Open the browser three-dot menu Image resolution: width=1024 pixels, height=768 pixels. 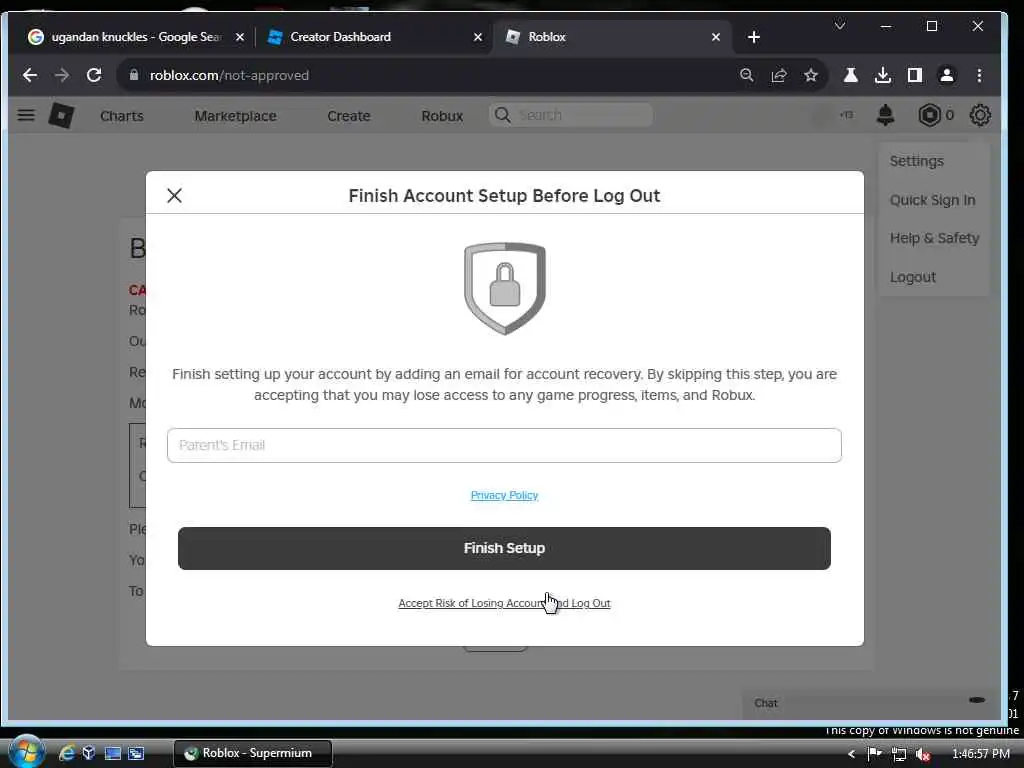[x=979, y=75]
